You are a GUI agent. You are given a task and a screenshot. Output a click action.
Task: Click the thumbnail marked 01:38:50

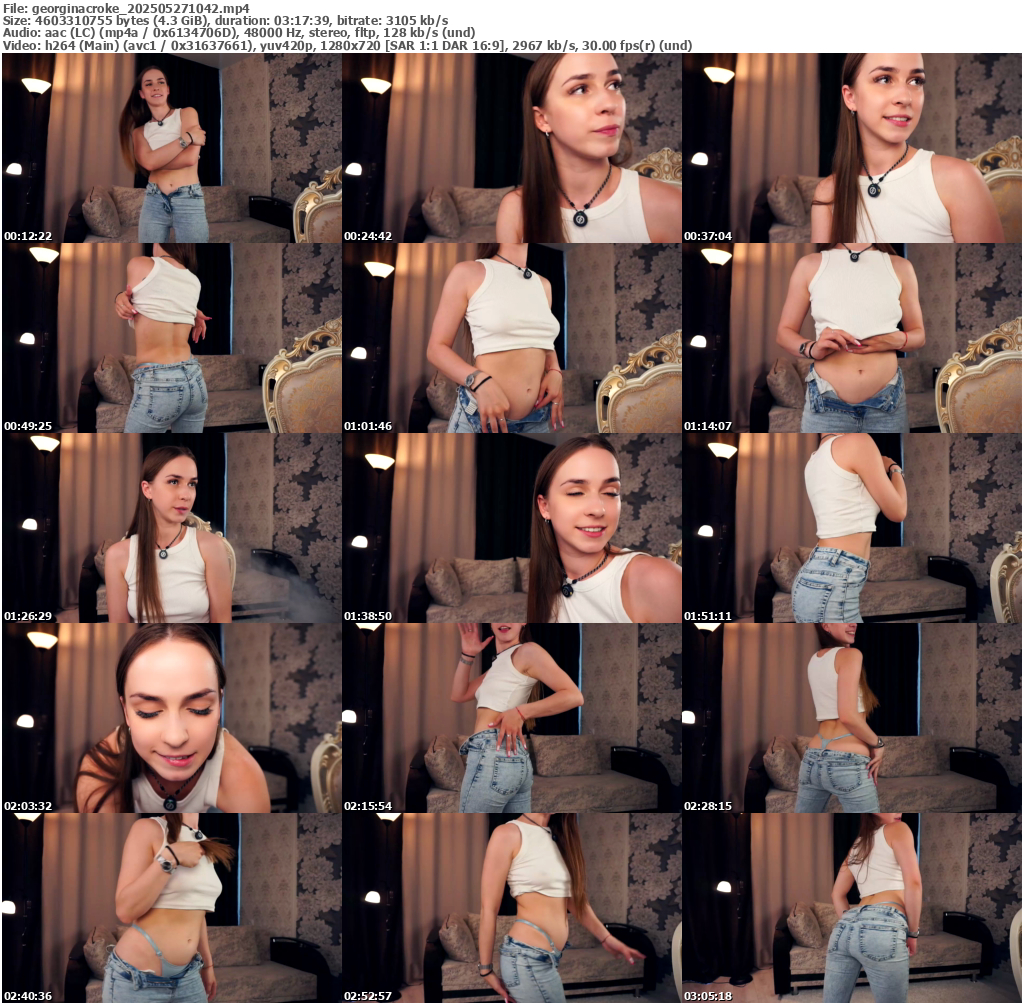tap(511, 528)
